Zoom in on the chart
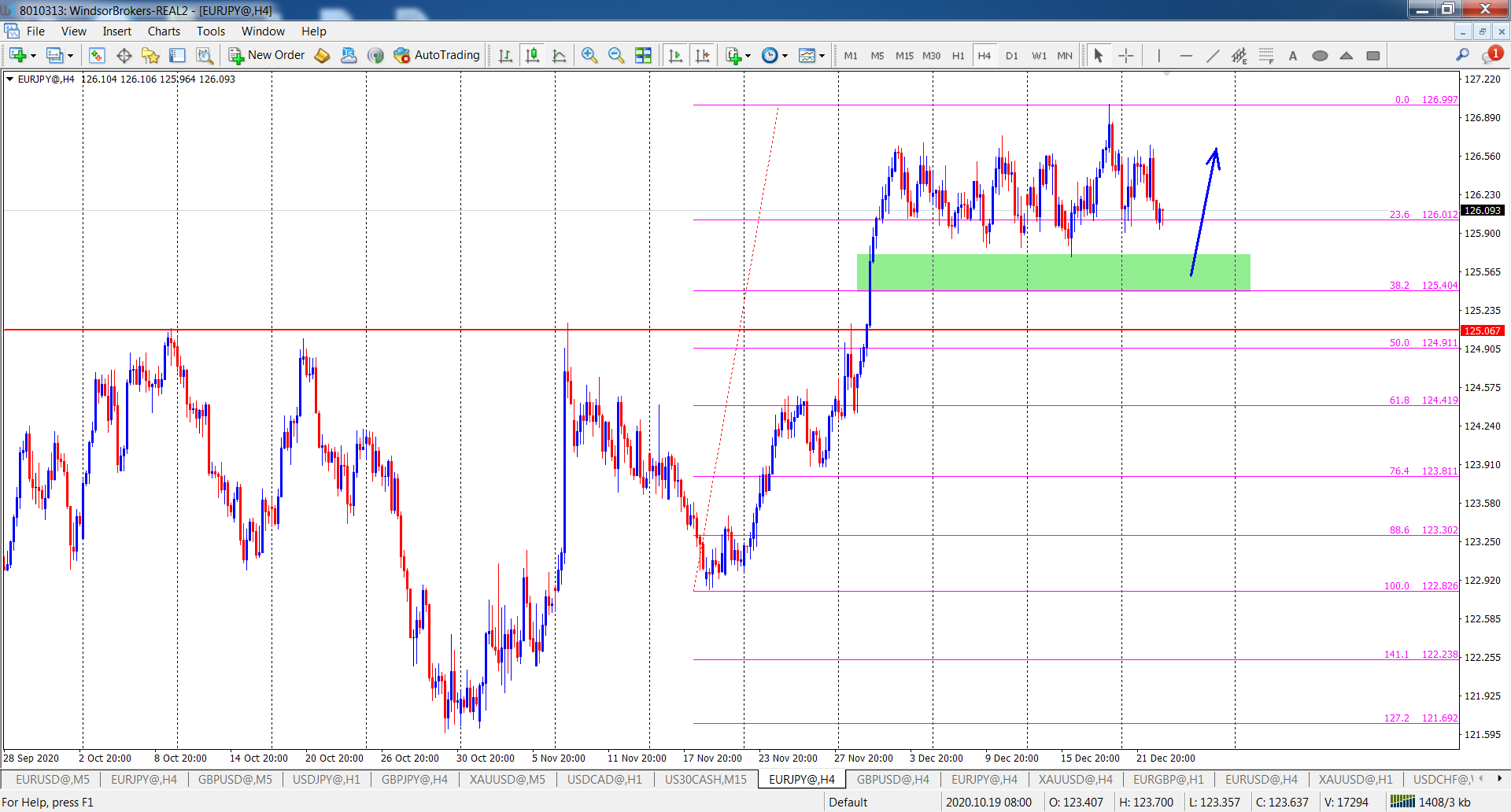The width and height of the screenshot is (1511, 812). click(x=589, y=55)
